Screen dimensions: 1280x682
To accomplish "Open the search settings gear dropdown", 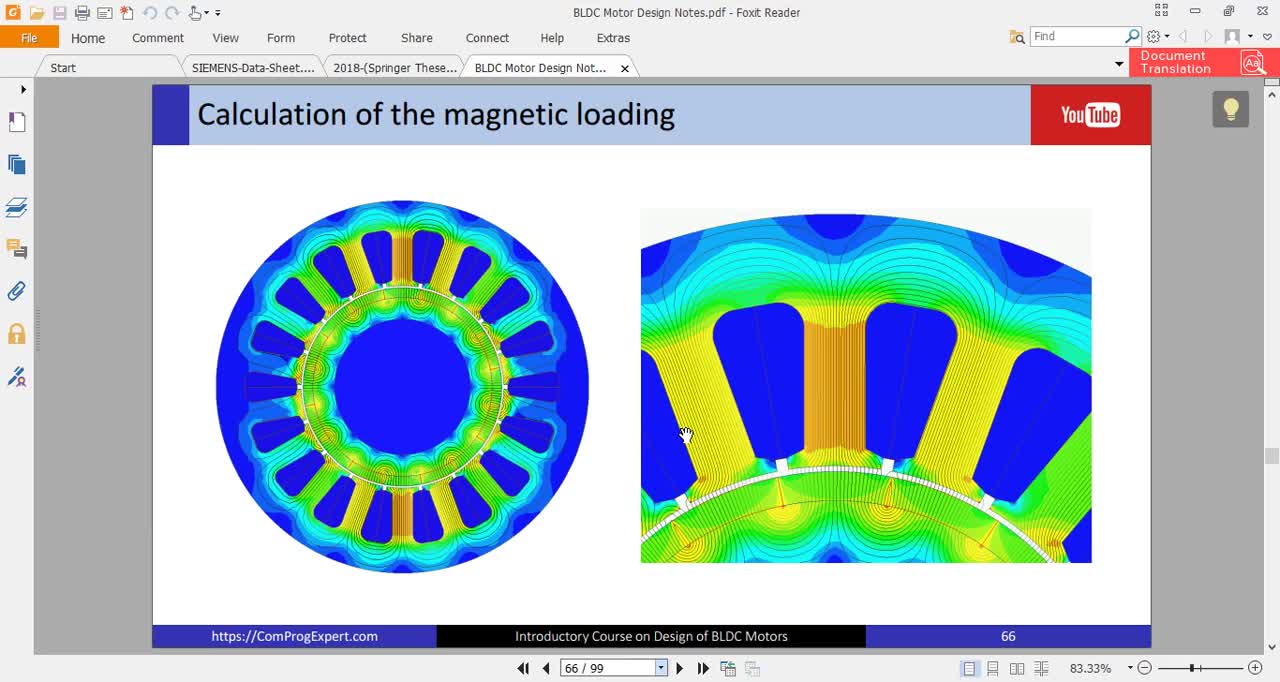I will (1157, 36).
